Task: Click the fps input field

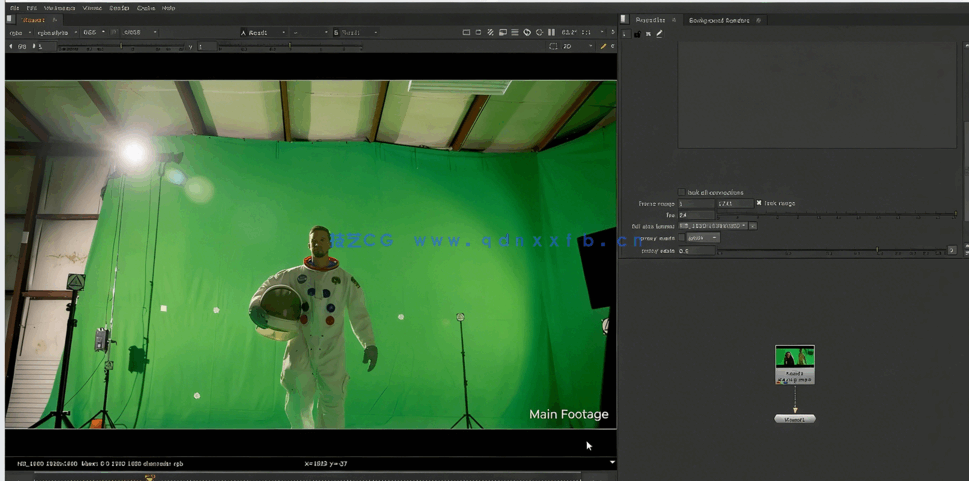Action: [x=696, y=214]
